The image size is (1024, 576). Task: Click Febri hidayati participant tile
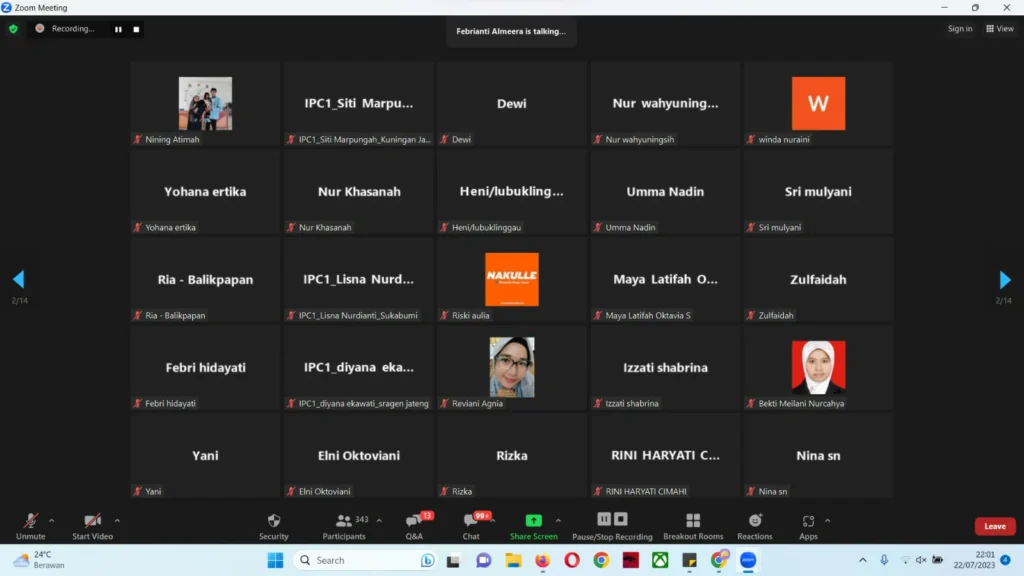(205, 367)
